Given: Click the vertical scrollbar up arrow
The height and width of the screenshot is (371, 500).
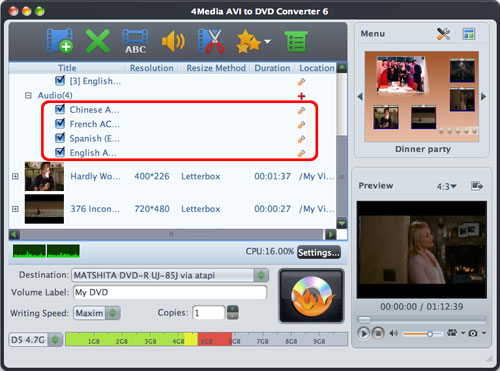Looking at the screenshot, I should (x=342, y=68).
